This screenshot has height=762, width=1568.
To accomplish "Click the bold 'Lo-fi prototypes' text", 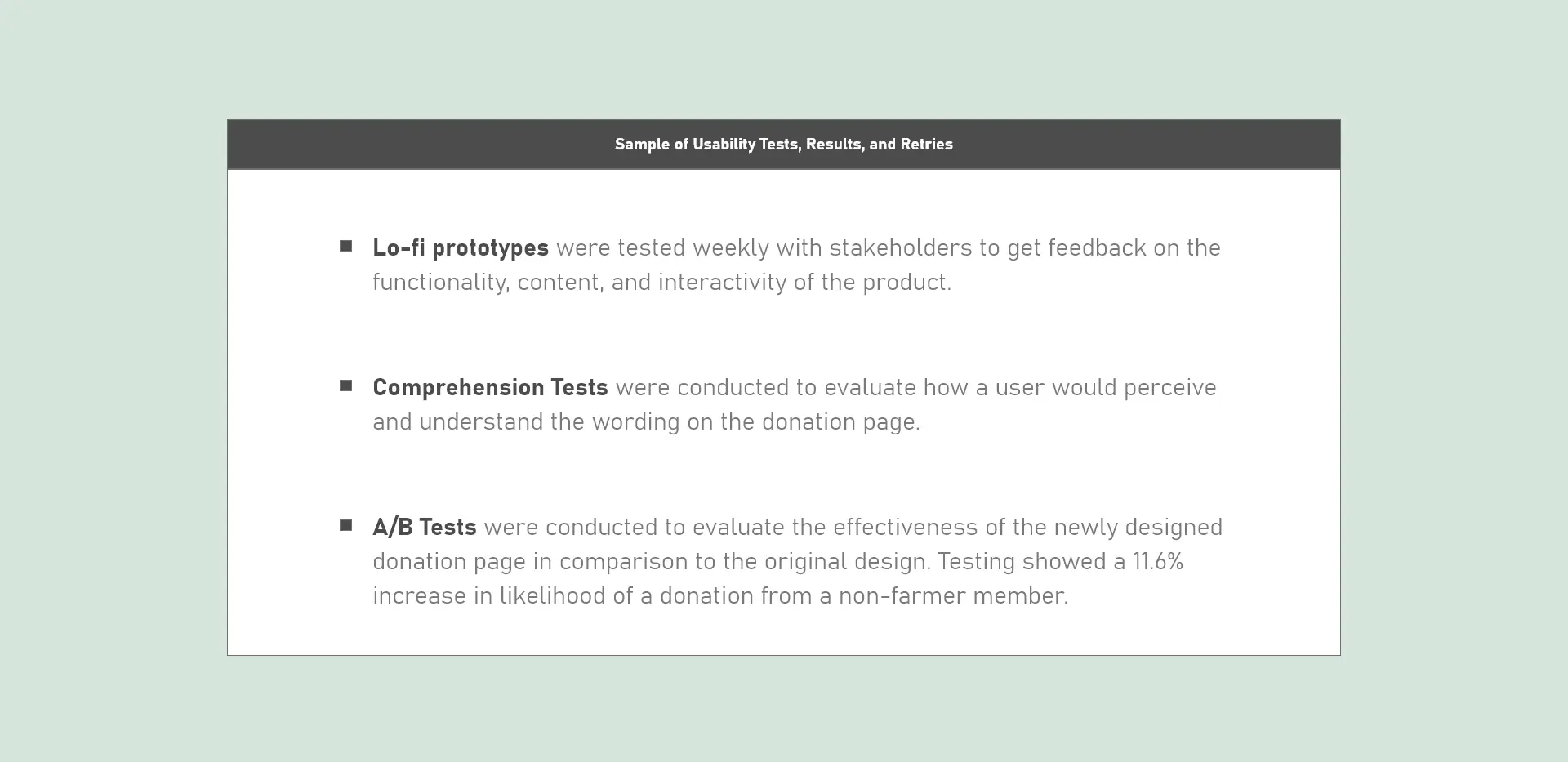I will [461, 247].
